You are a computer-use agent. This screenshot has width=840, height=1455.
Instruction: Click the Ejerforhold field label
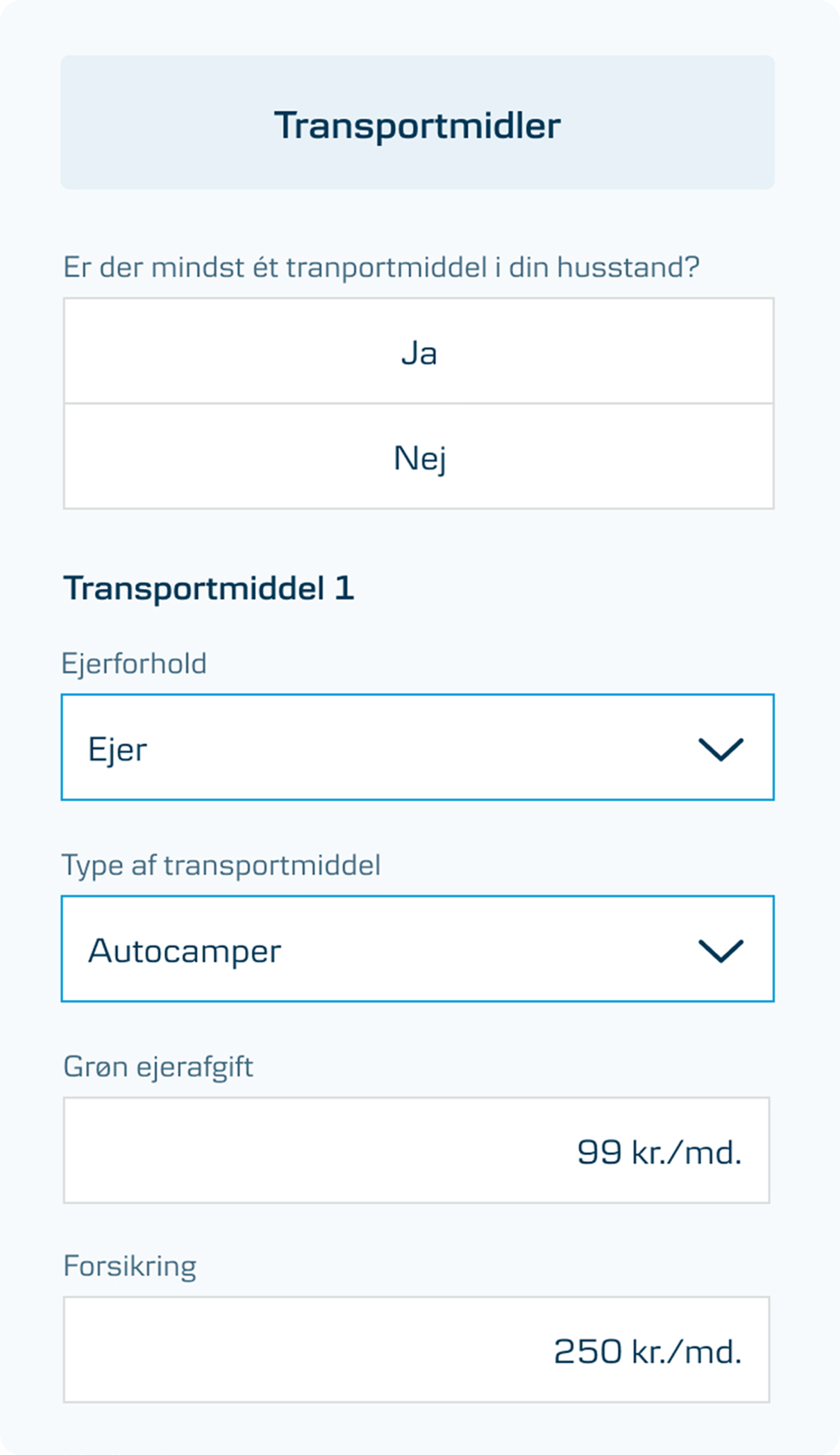134,663
